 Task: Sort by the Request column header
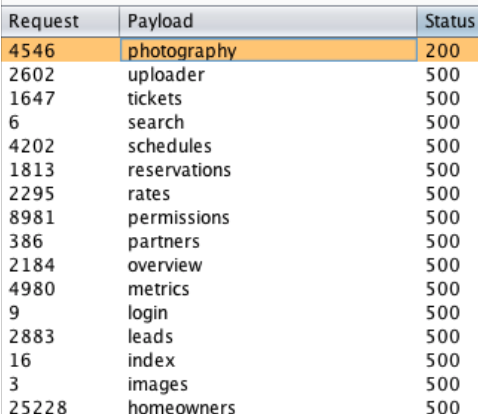(61, 21)
